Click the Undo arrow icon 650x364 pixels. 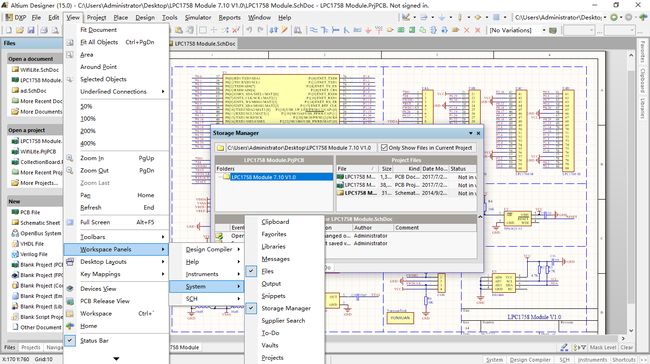tap(249, 30)
